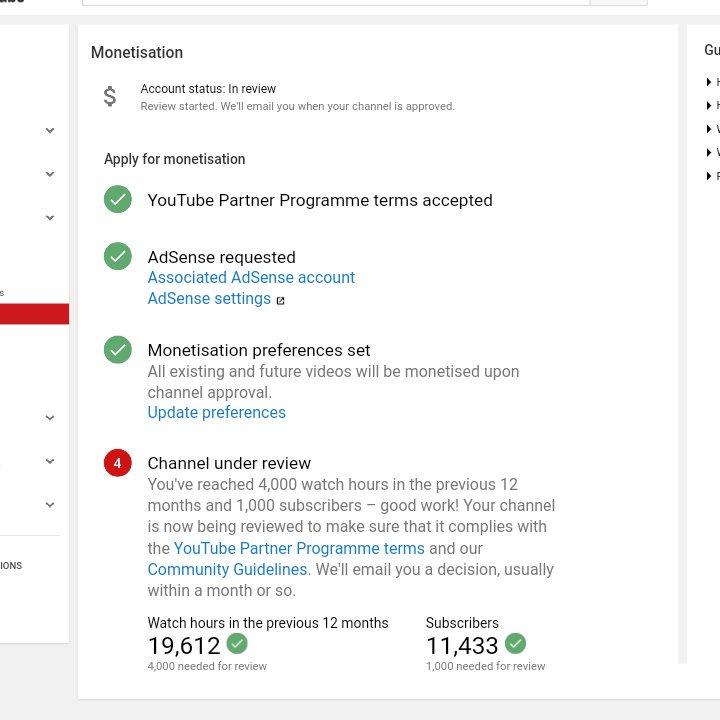Click external link icon after AdSense settings

pos(280,301)
